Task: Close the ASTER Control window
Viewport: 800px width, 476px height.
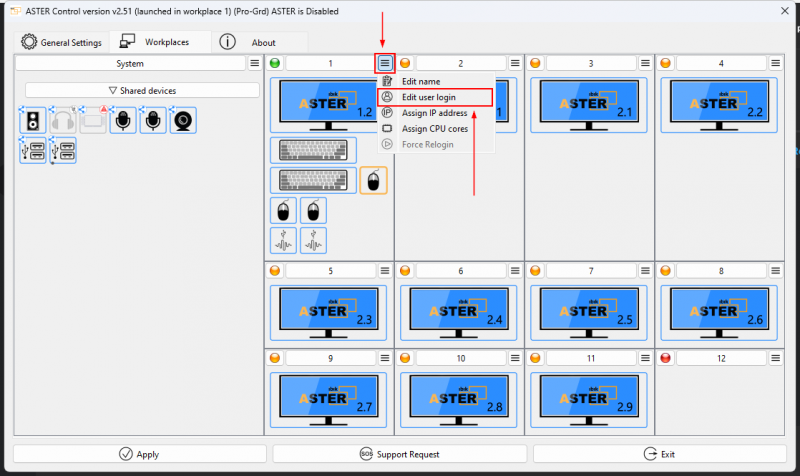Action: coord(785,11)
